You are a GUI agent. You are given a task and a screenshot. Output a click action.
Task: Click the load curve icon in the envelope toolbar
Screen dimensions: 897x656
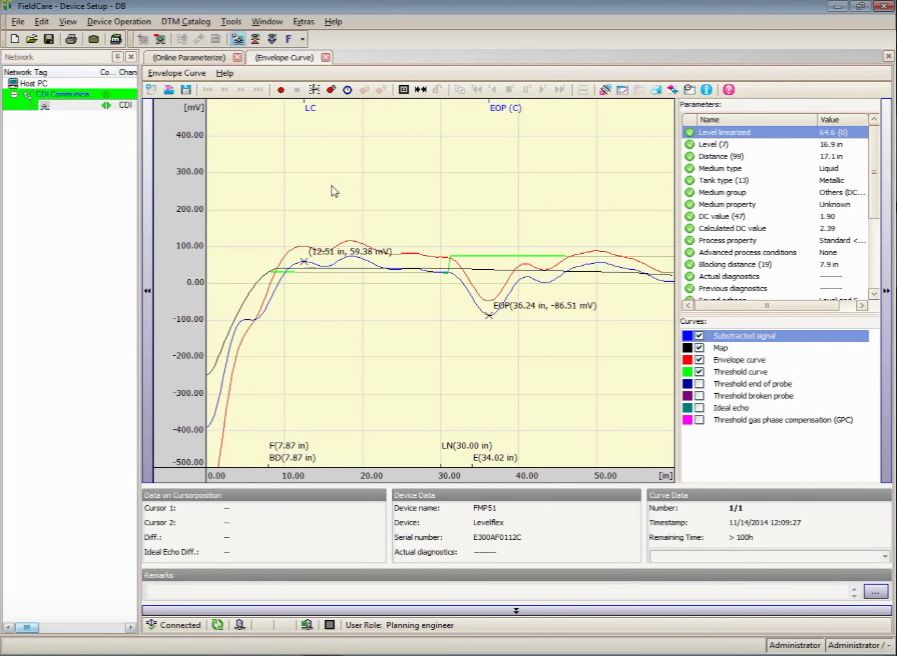[168, 90]
